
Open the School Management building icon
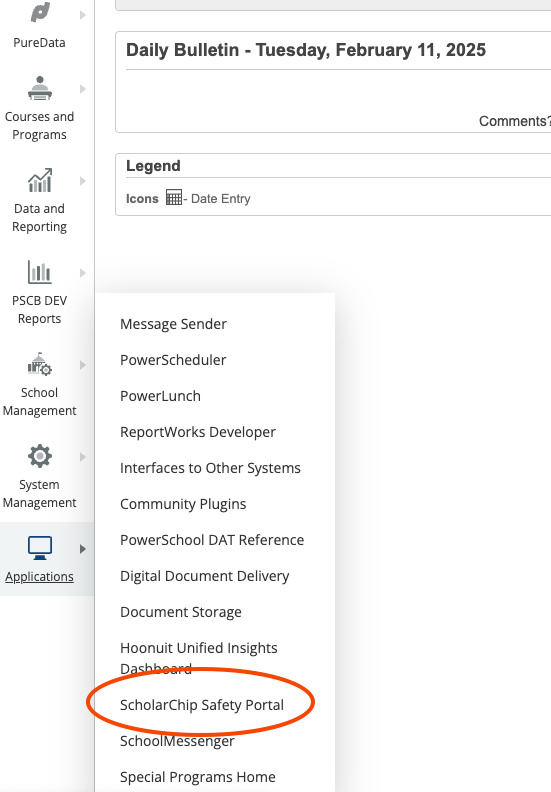tap(39, 364)
